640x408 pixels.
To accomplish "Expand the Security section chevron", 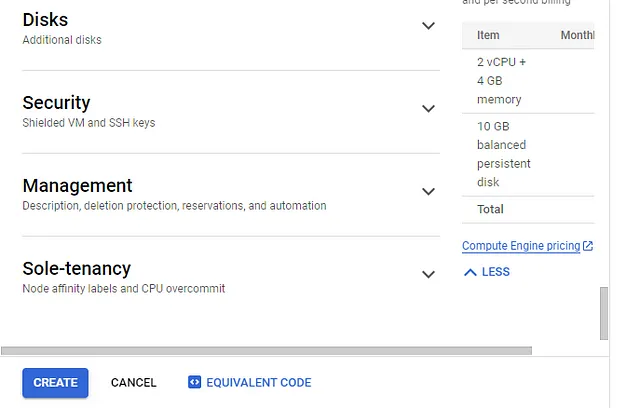I will 428,109.
